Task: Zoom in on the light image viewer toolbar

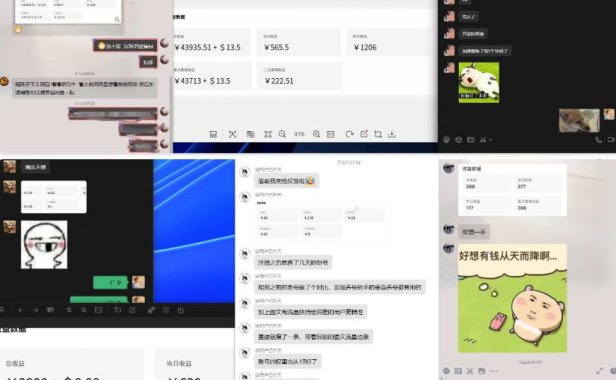Action: (316, 134)
